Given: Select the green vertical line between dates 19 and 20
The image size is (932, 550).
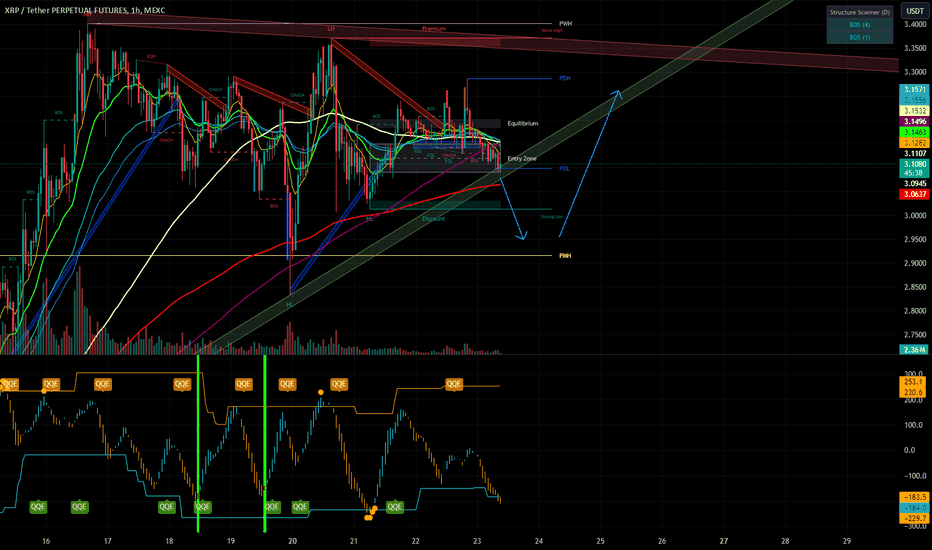Looking at the screenshot, I should point(265,444).
